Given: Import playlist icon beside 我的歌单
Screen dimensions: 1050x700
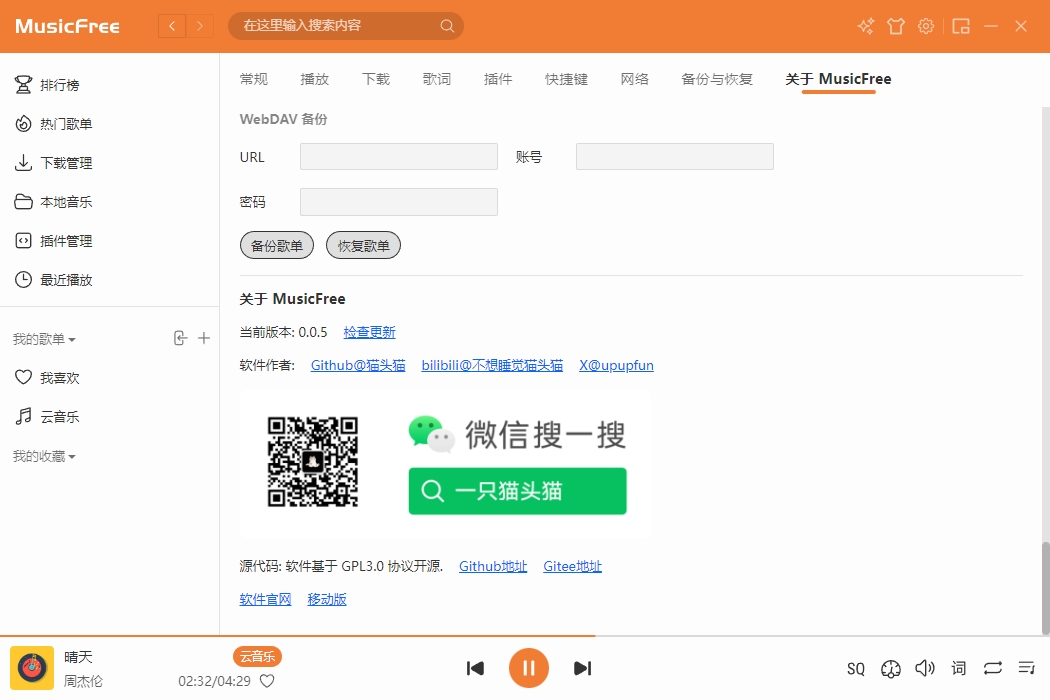Looking at the screenshot, I should tap(180, 339).
